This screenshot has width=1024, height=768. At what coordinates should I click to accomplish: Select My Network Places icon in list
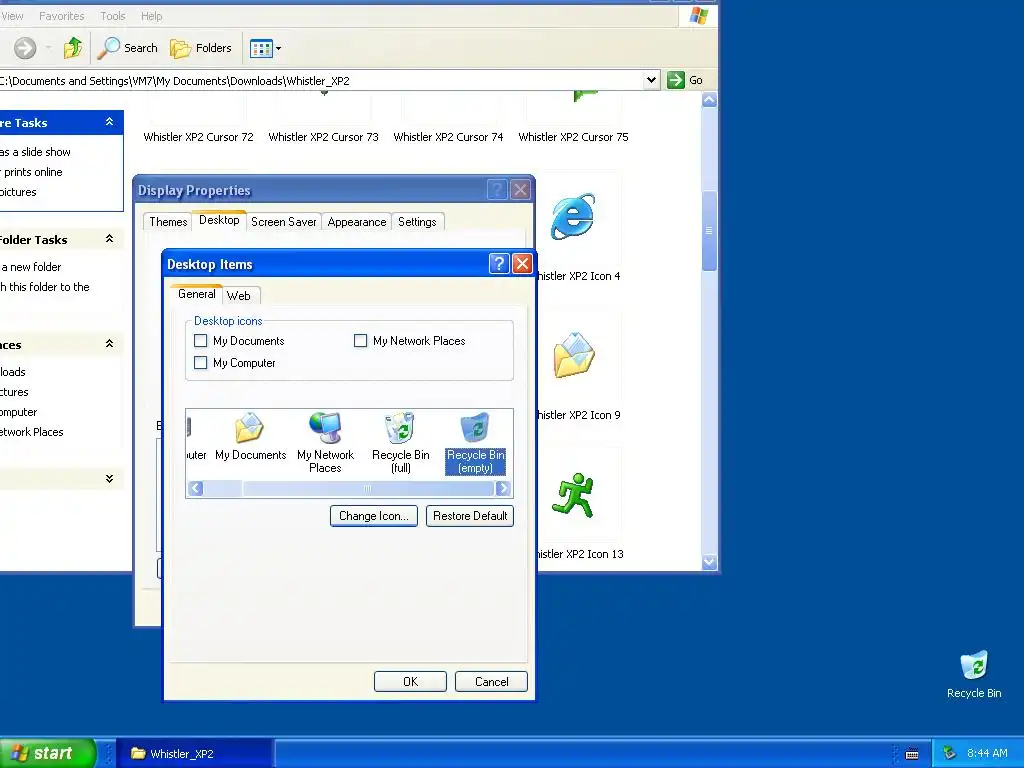coord(325,443)
